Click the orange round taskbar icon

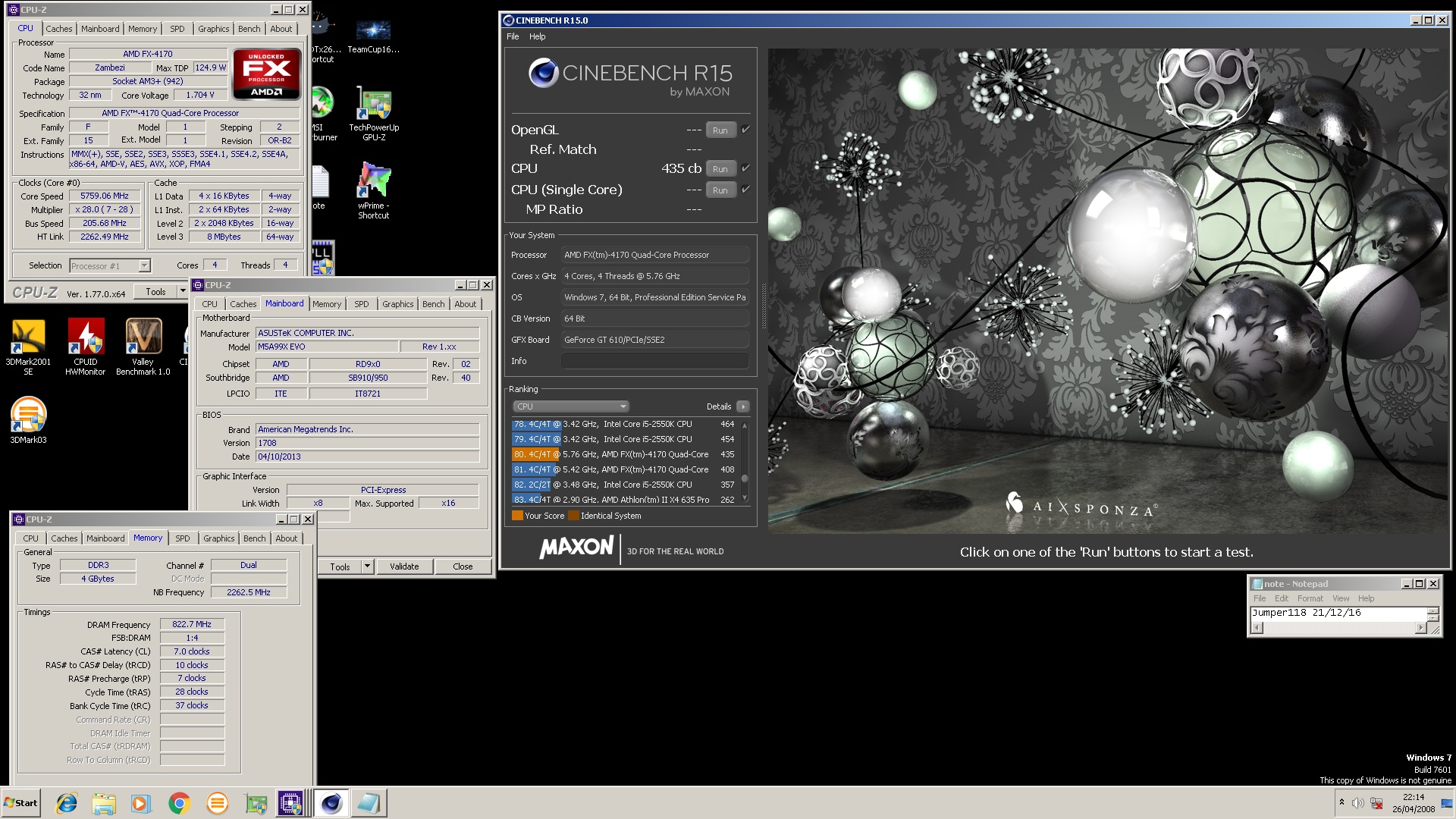pos(217,803)
